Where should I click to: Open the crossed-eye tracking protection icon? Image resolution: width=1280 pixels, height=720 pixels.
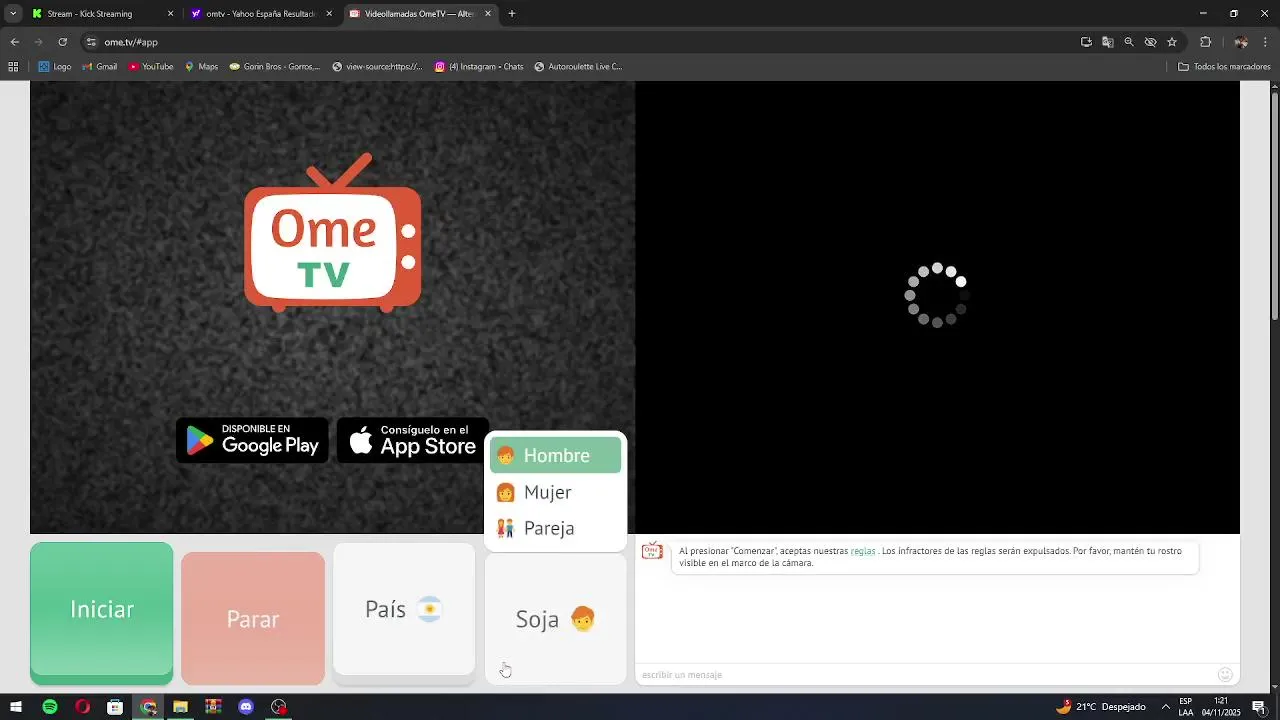pos(1150,42)
